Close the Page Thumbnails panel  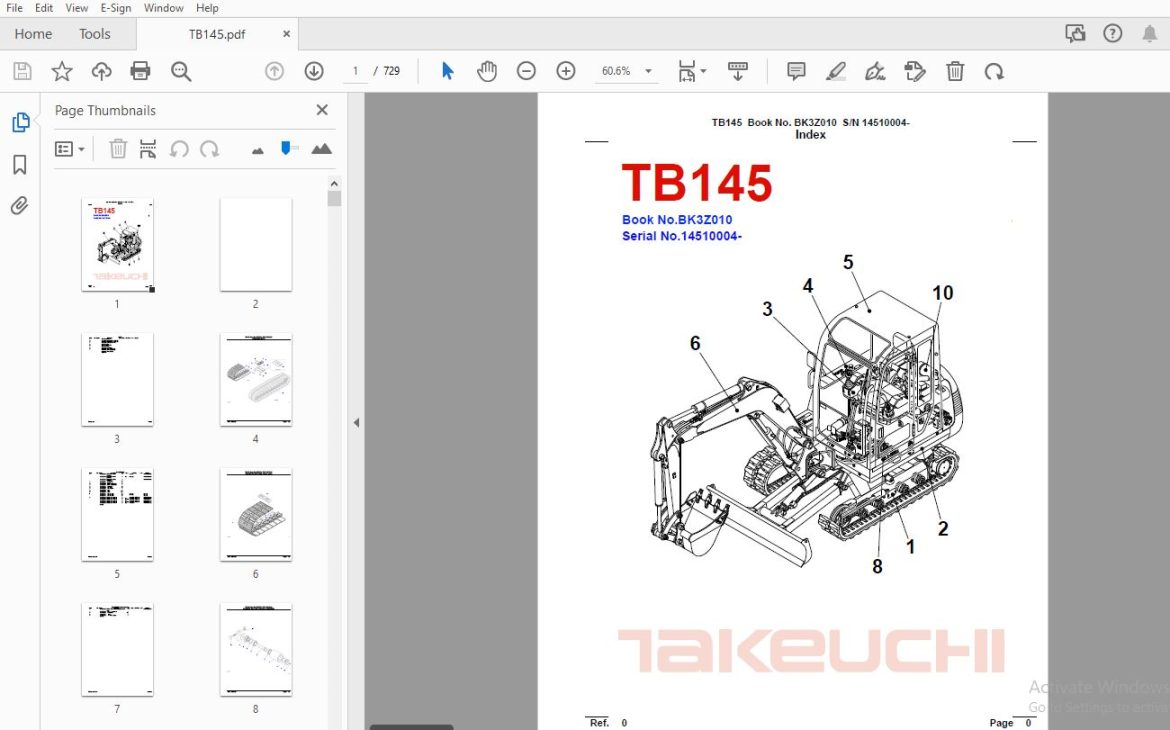(x=322, y=110)
